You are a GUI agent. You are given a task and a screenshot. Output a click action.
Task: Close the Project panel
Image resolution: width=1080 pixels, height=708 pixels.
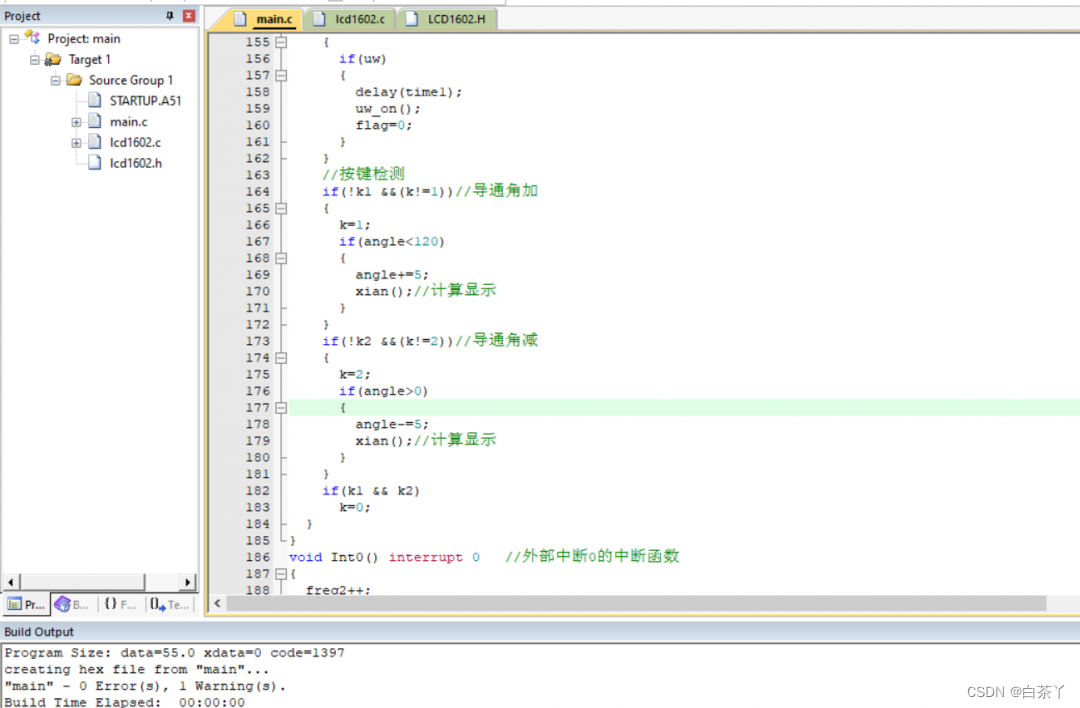coord(188,16)
